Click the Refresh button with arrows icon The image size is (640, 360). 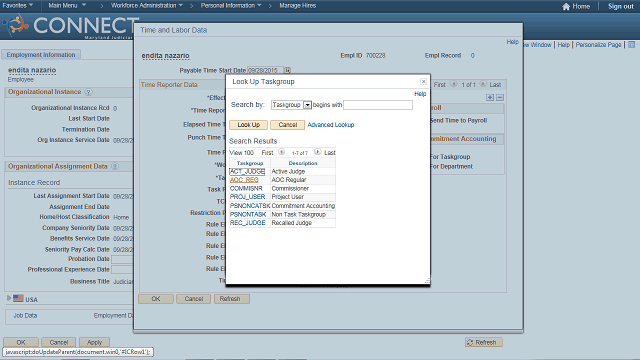pyautogui.click(x=484, y=342)
